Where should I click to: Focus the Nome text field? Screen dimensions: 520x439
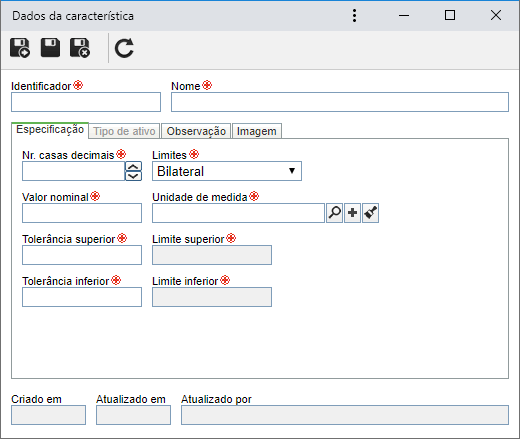340,102
